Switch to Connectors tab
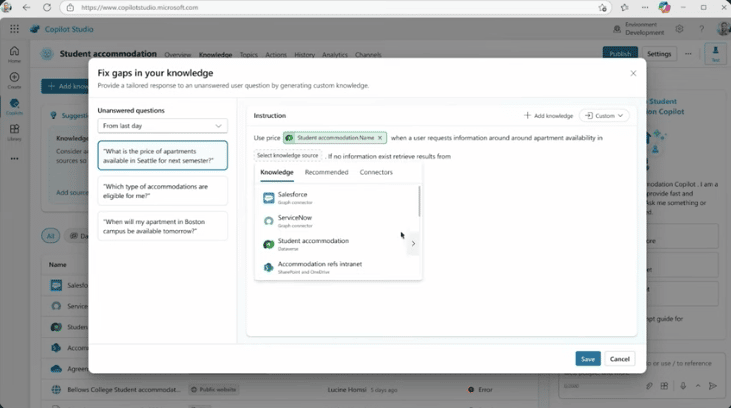The image size is (731, 408). [376, 173]
